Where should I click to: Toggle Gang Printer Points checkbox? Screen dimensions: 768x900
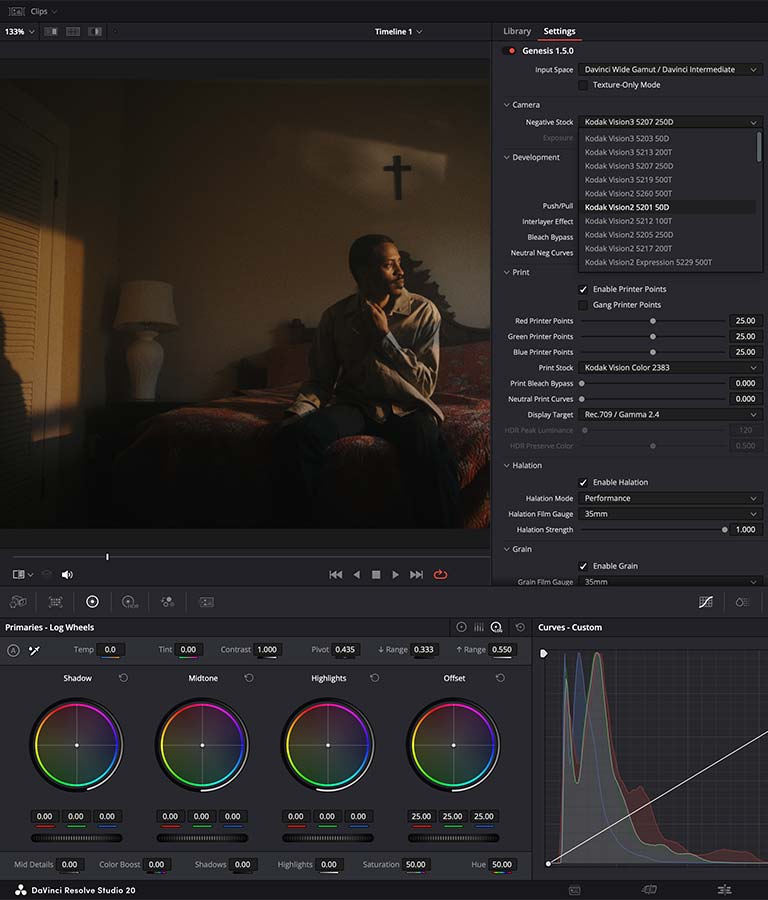583,305
